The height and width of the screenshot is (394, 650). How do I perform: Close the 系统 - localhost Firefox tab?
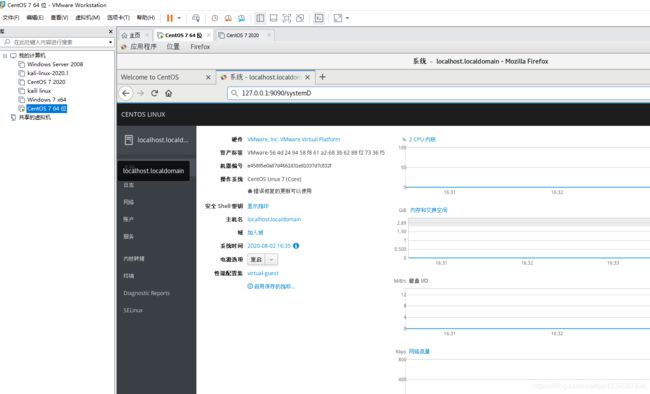coord(307,77)
